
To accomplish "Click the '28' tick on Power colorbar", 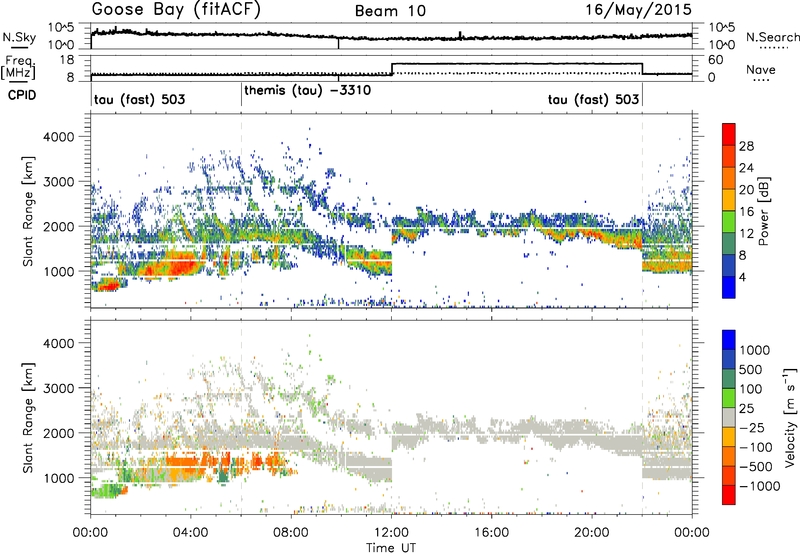I will click(746, 146).
